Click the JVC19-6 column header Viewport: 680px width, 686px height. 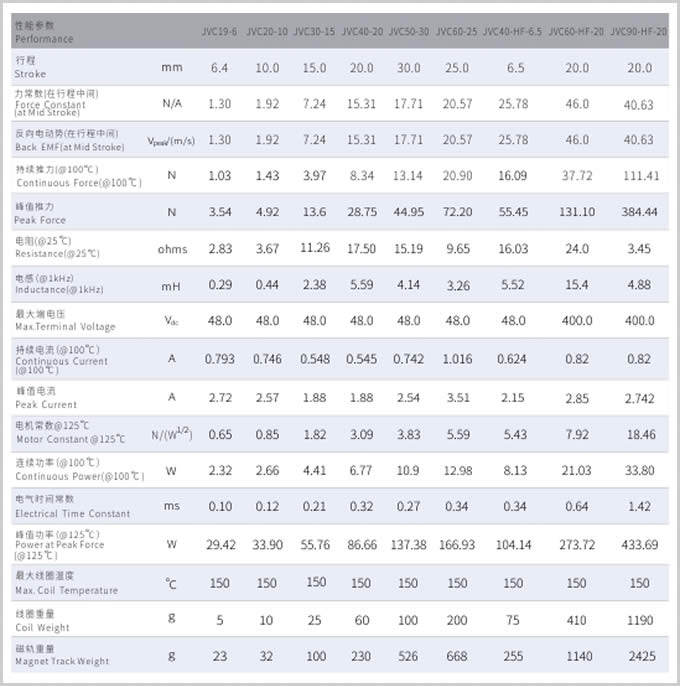coord(219,32)
